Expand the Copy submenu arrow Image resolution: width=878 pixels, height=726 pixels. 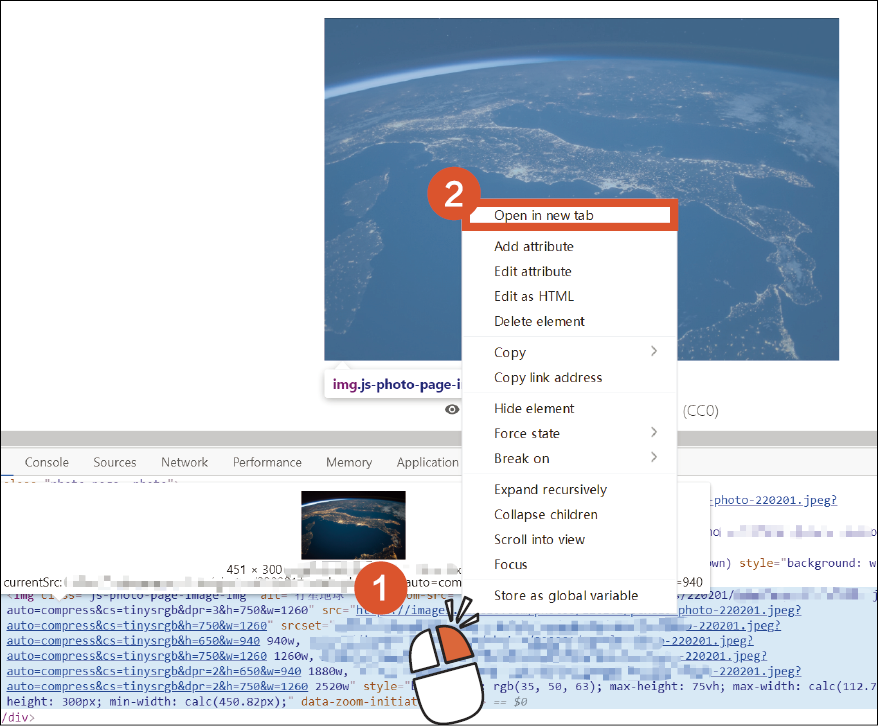[654, 352]
